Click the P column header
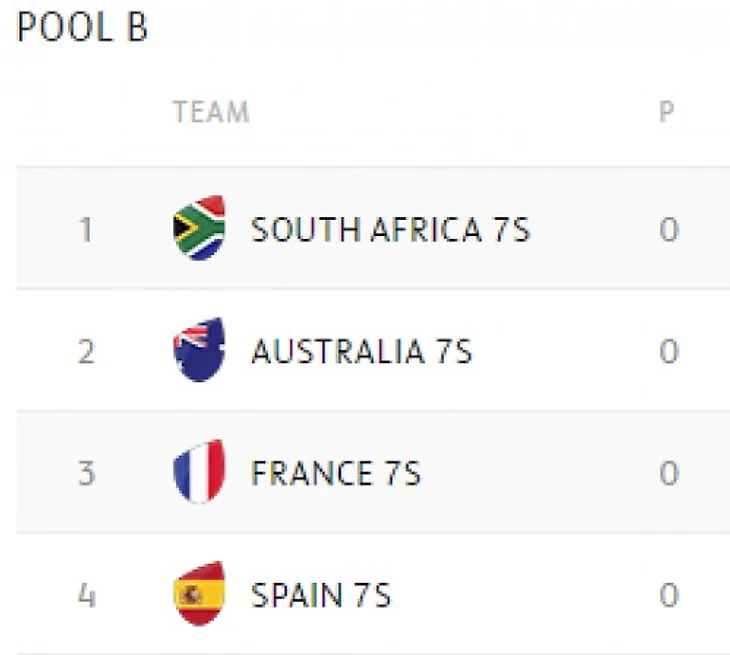This screenshot has width=730, height=655. (667, 111)
